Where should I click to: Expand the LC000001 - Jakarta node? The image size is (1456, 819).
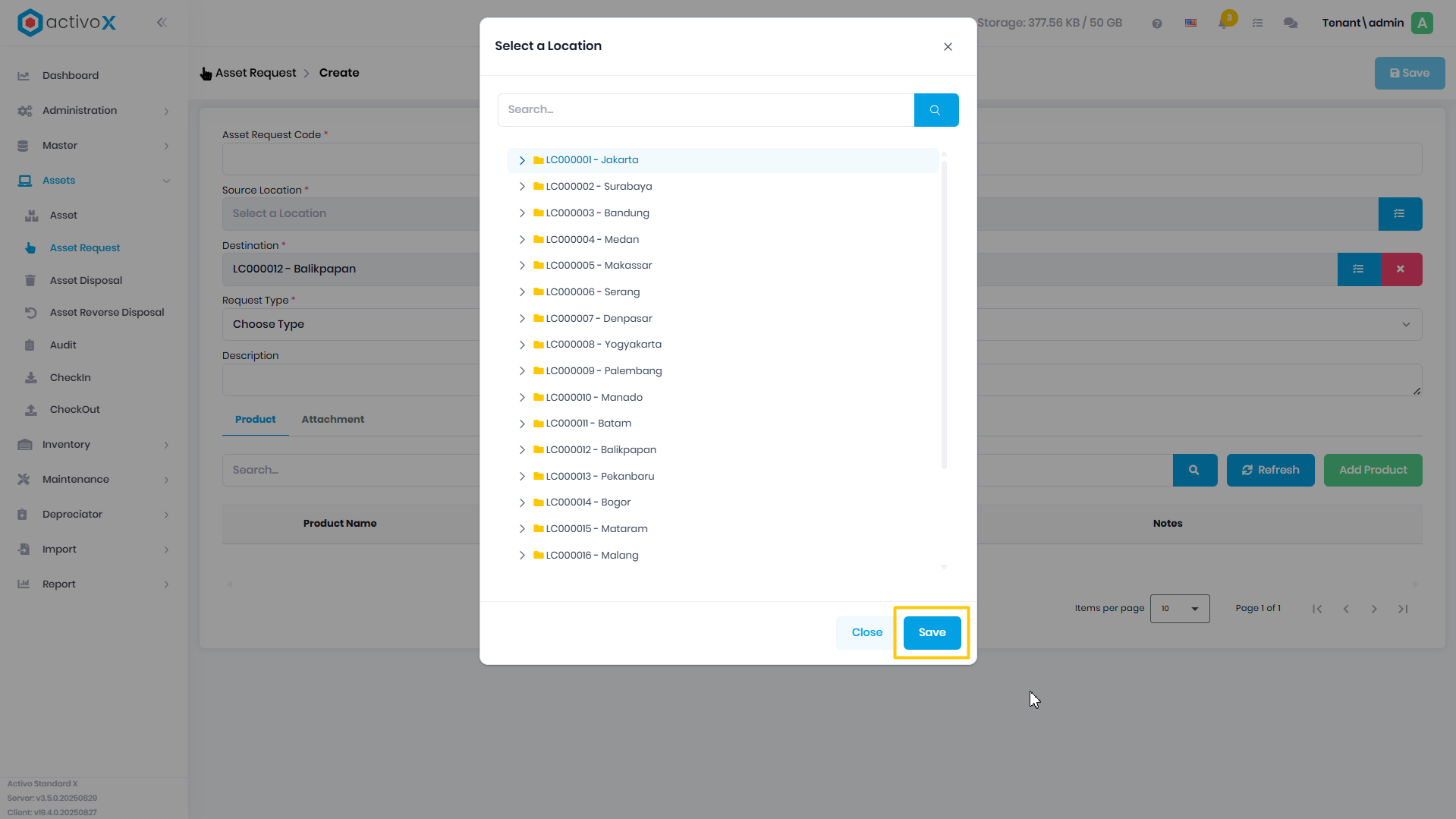[522, 160]
